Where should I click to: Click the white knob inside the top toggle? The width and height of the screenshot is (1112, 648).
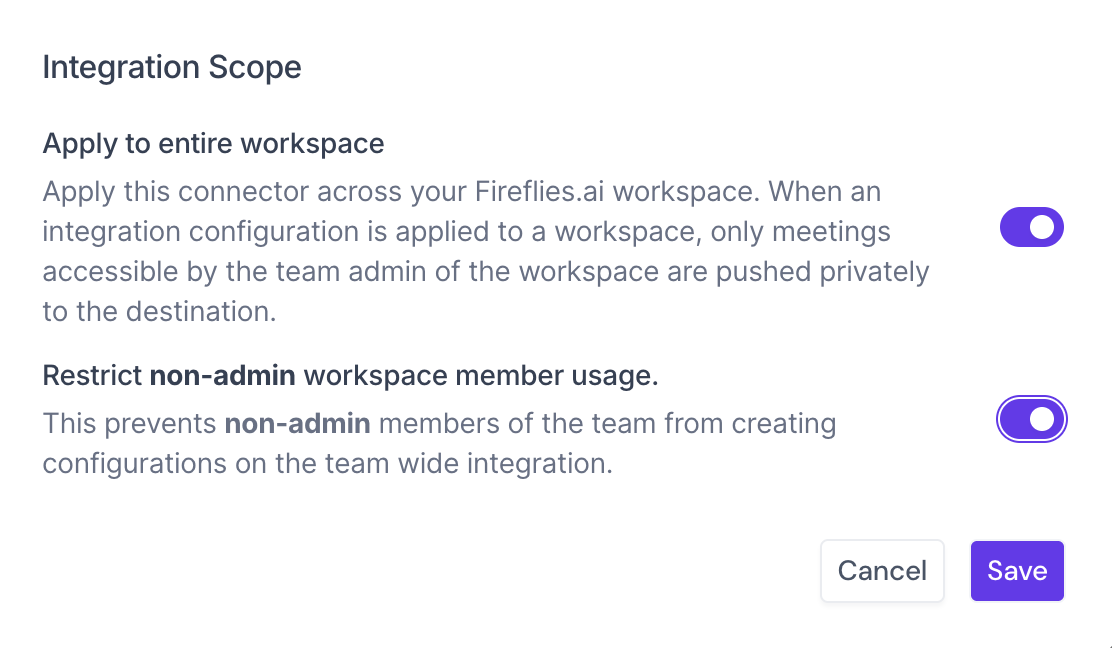click(x=1043, y=227)
